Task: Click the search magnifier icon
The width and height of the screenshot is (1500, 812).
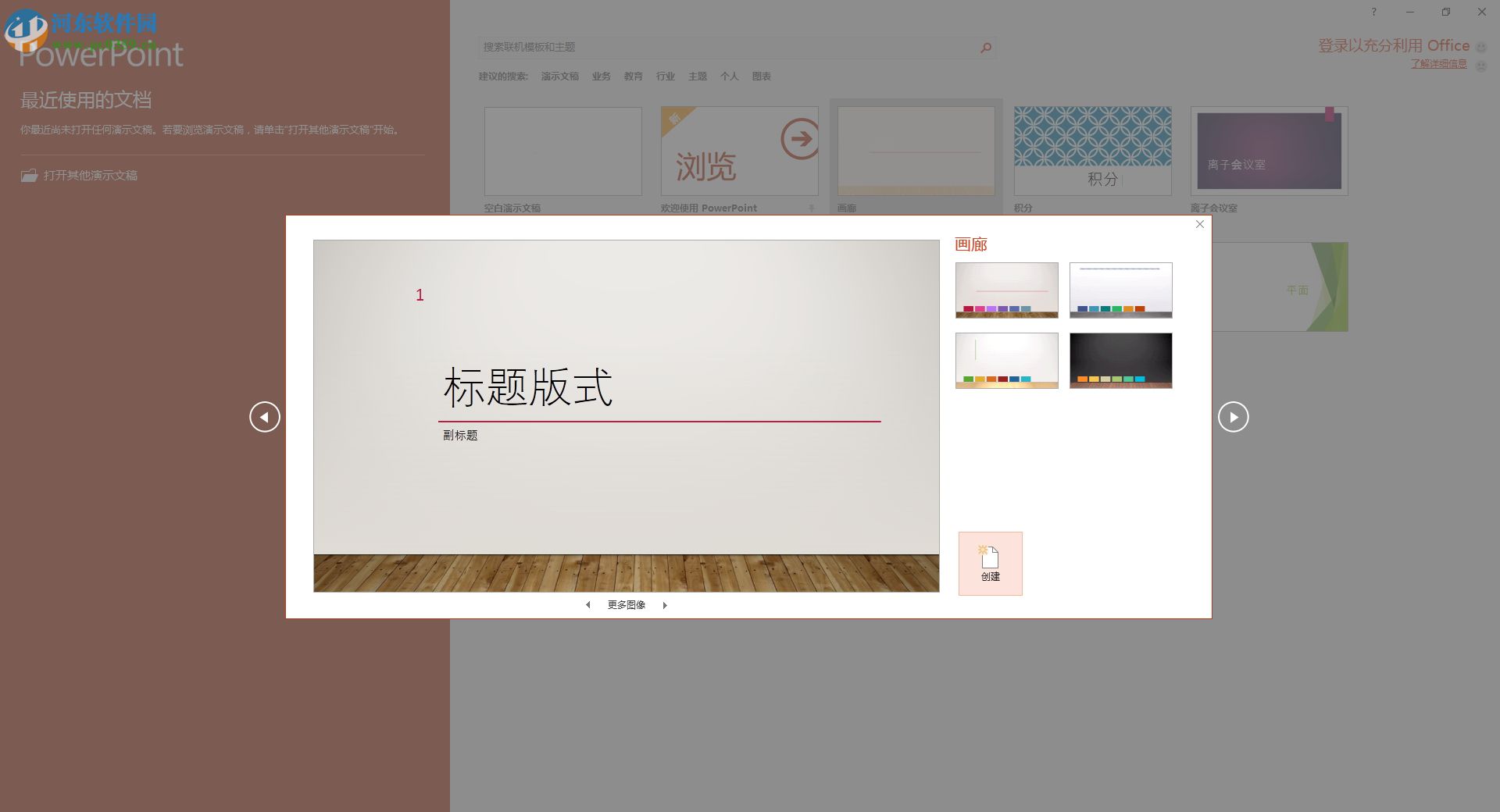Action: tap(985, 47)
